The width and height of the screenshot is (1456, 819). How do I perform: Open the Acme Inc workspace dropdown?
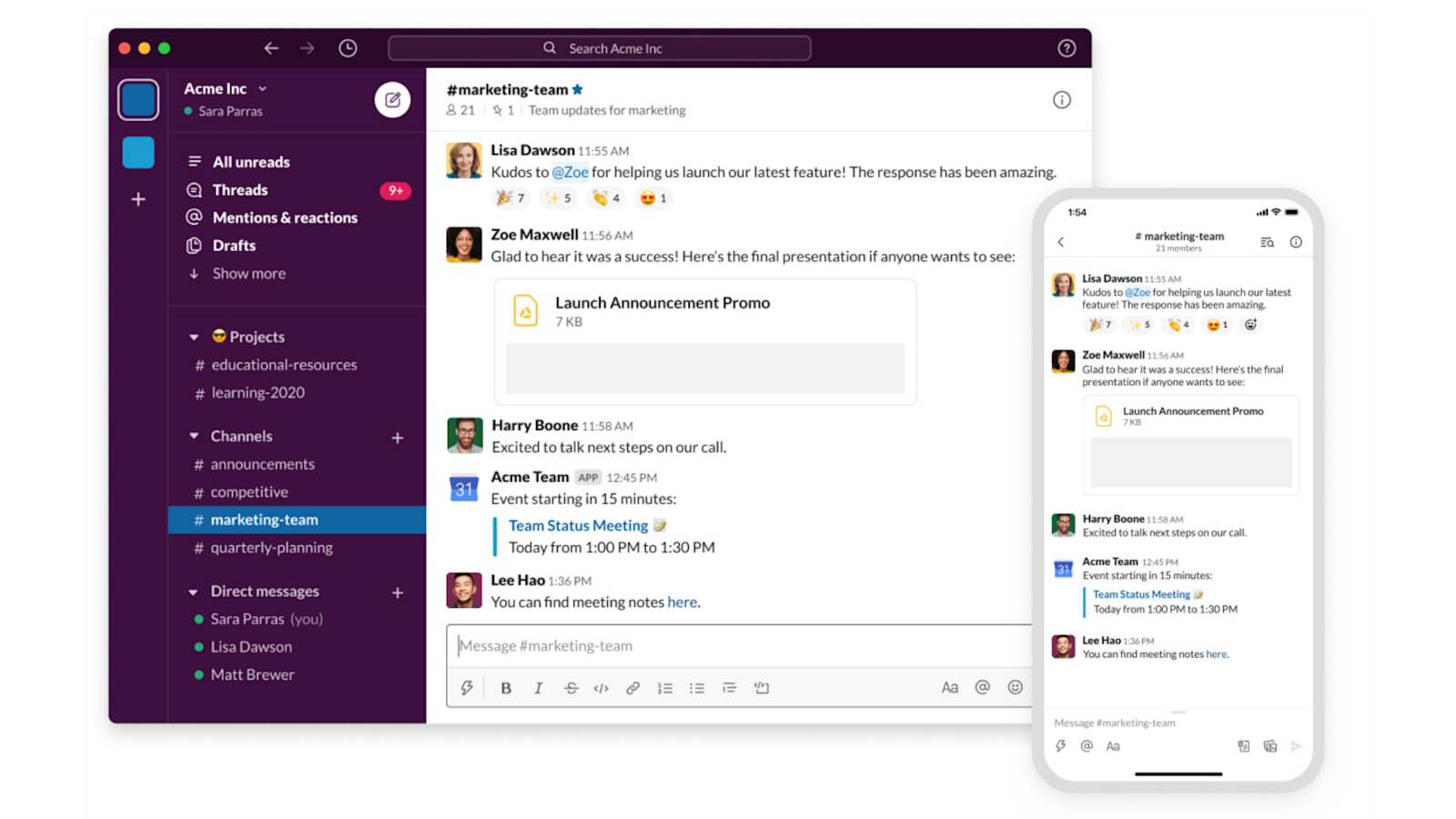coord(224,88)
